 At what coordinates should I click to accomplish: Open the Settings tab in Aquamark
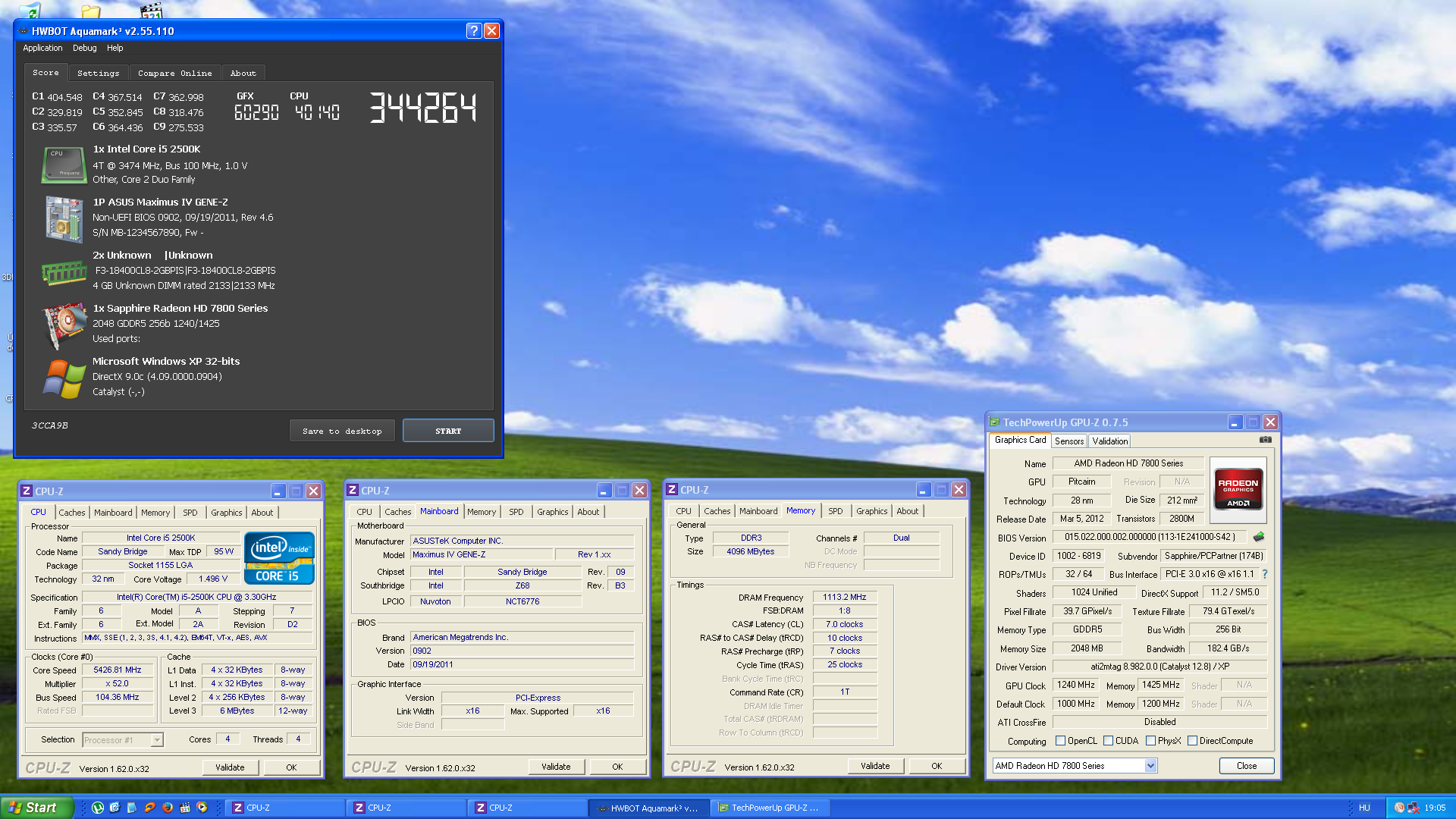pos(98,74)
